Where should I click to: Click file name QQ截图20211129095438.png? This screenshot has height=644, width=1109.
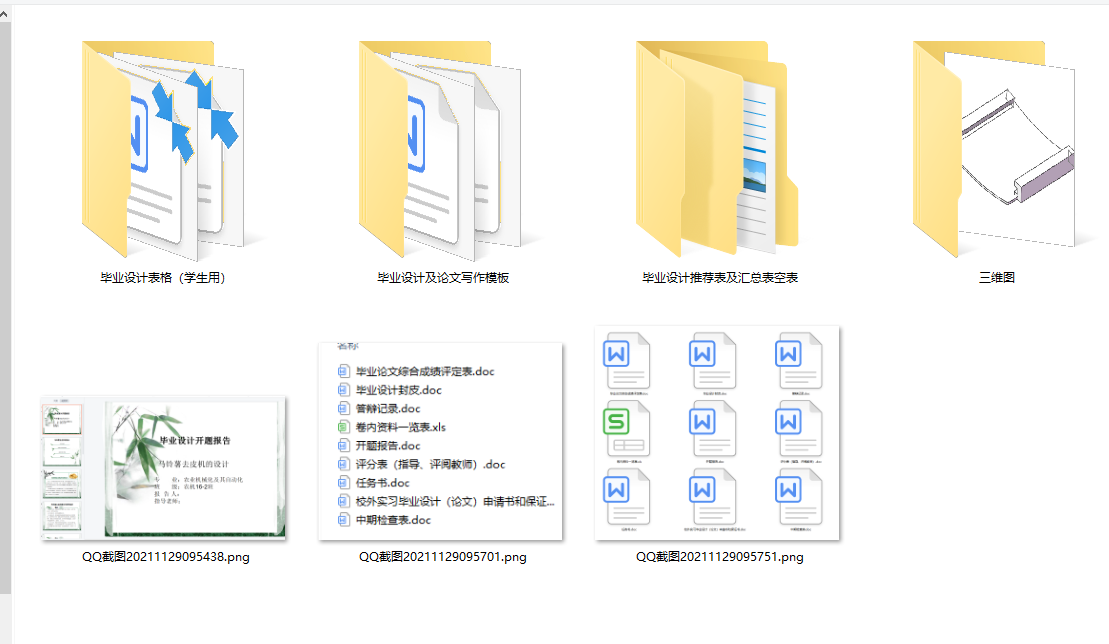pos(166,557)
